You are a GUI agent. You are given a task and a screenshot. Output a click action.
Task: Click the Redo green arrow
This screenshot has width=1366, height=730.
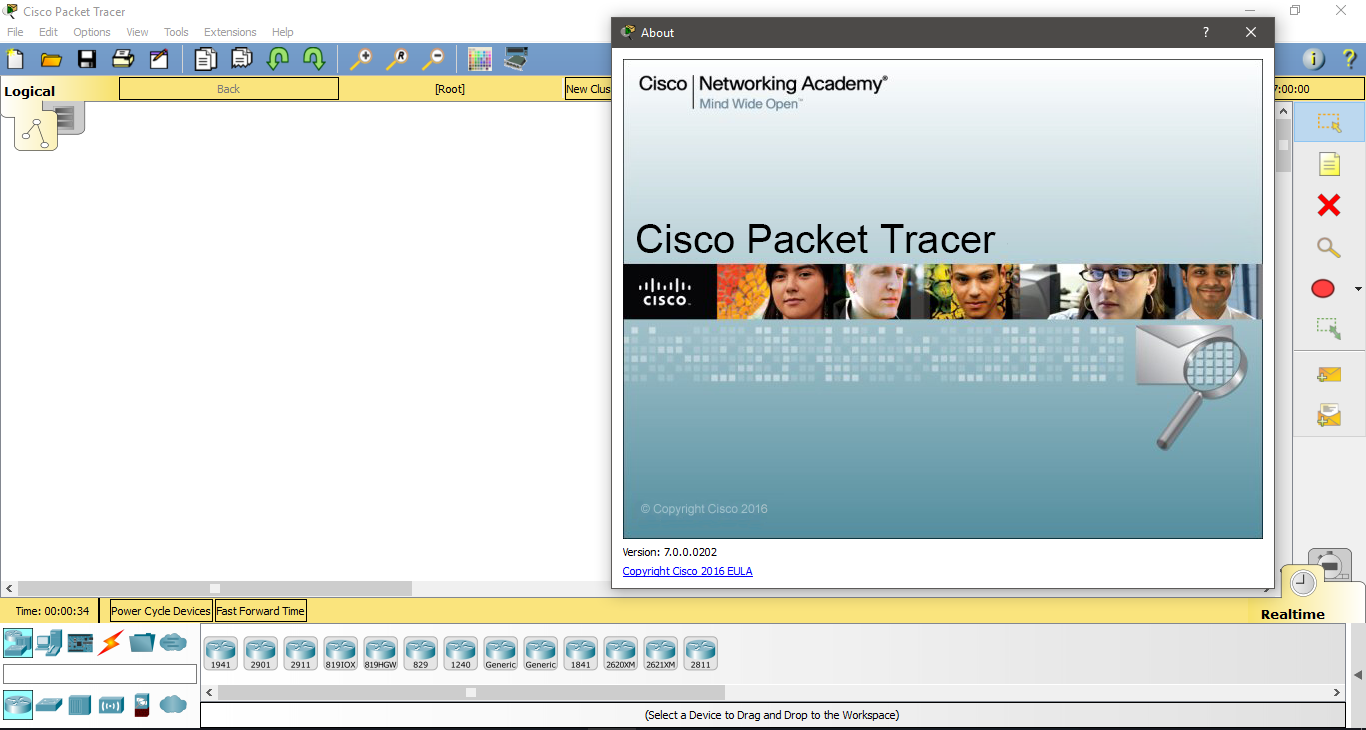(313, 59)
